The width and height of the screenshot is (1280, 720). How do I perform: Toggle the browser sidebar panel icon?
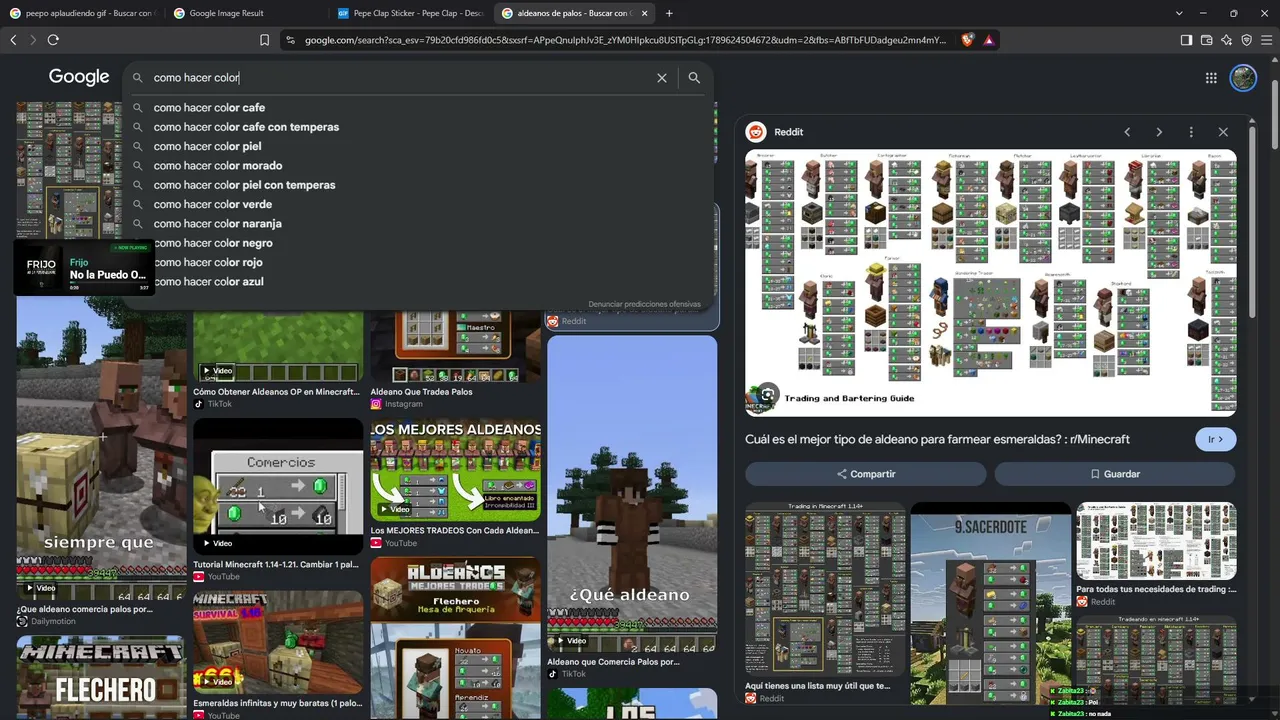[1186, 40]
